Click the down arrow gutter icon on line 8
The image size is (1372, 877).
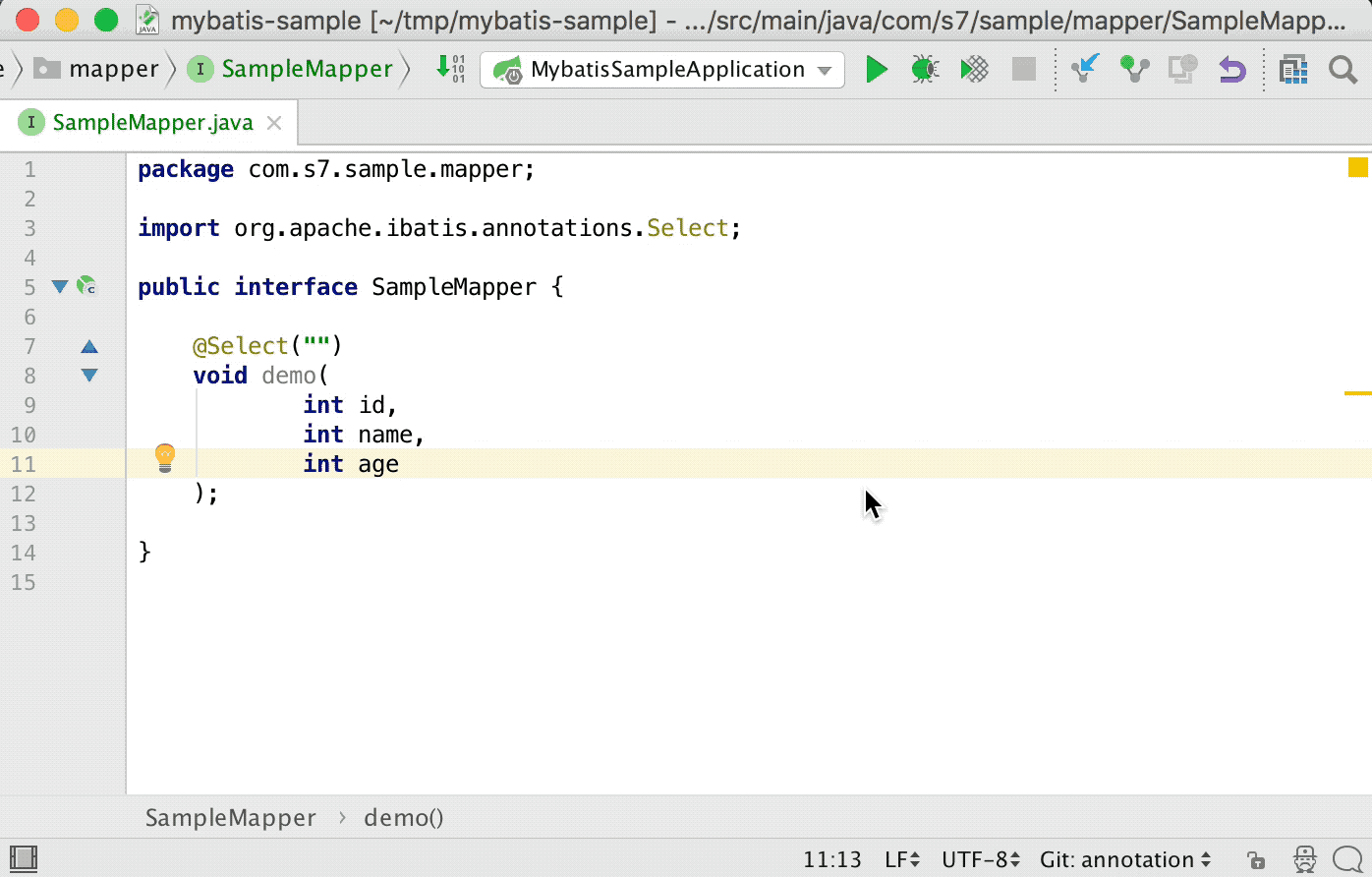(x=89, y=376)
